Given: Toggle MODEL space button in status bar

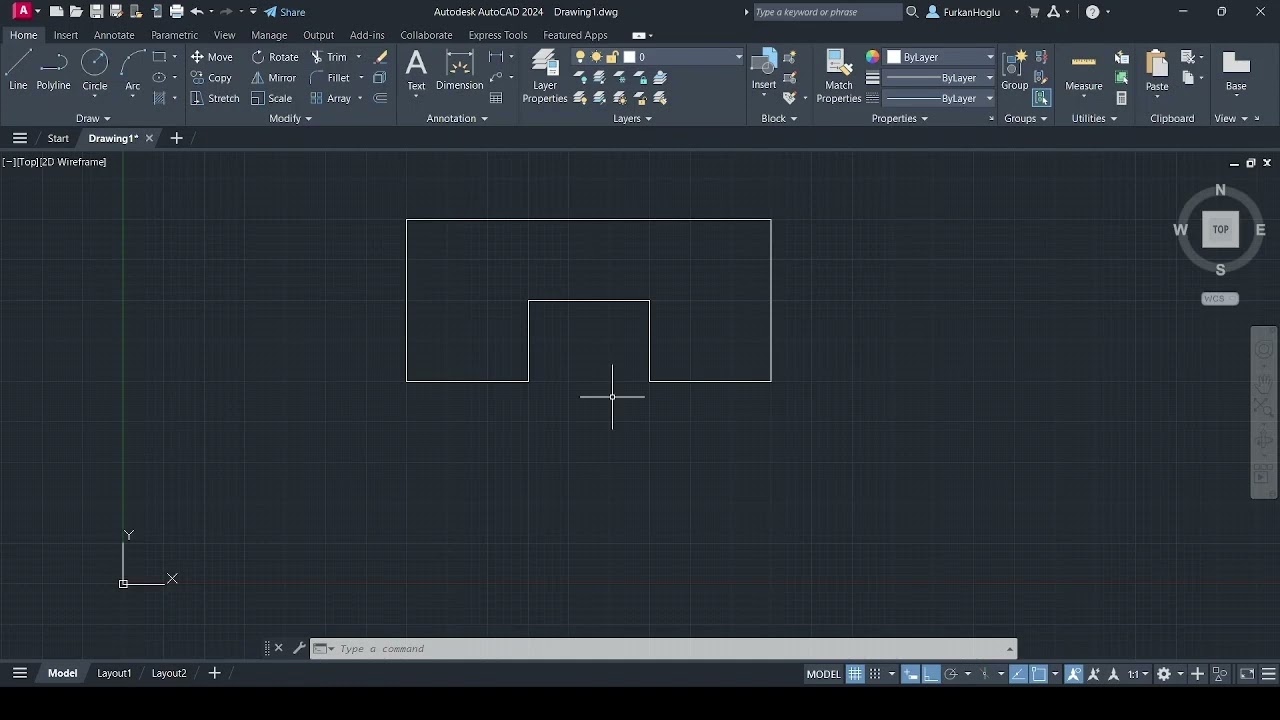Looking at the screenshot, I should (x=823, y=674).
